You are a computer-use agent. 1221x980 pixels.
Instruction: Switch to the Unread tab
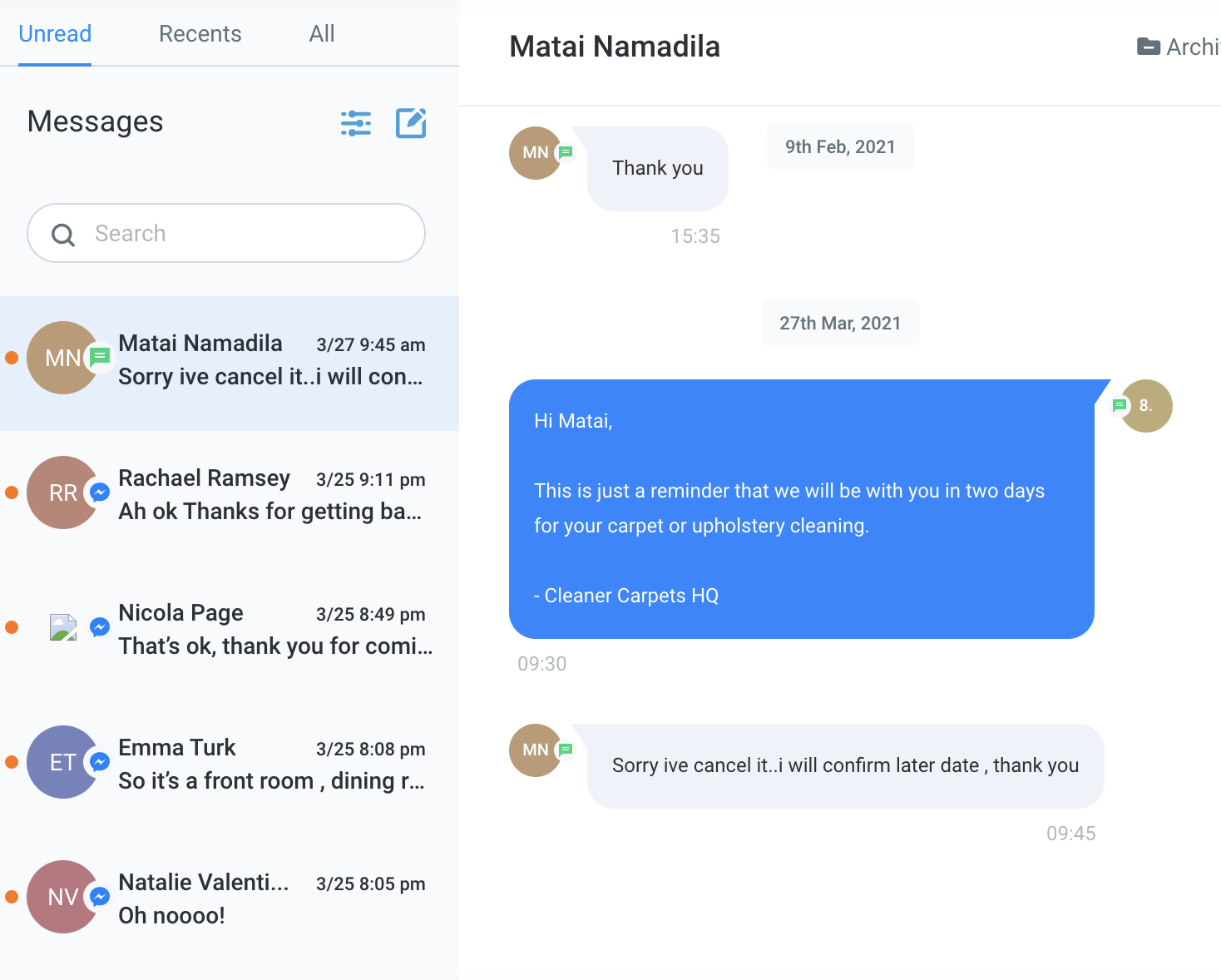pyautogui.click(x=55, y=33)
